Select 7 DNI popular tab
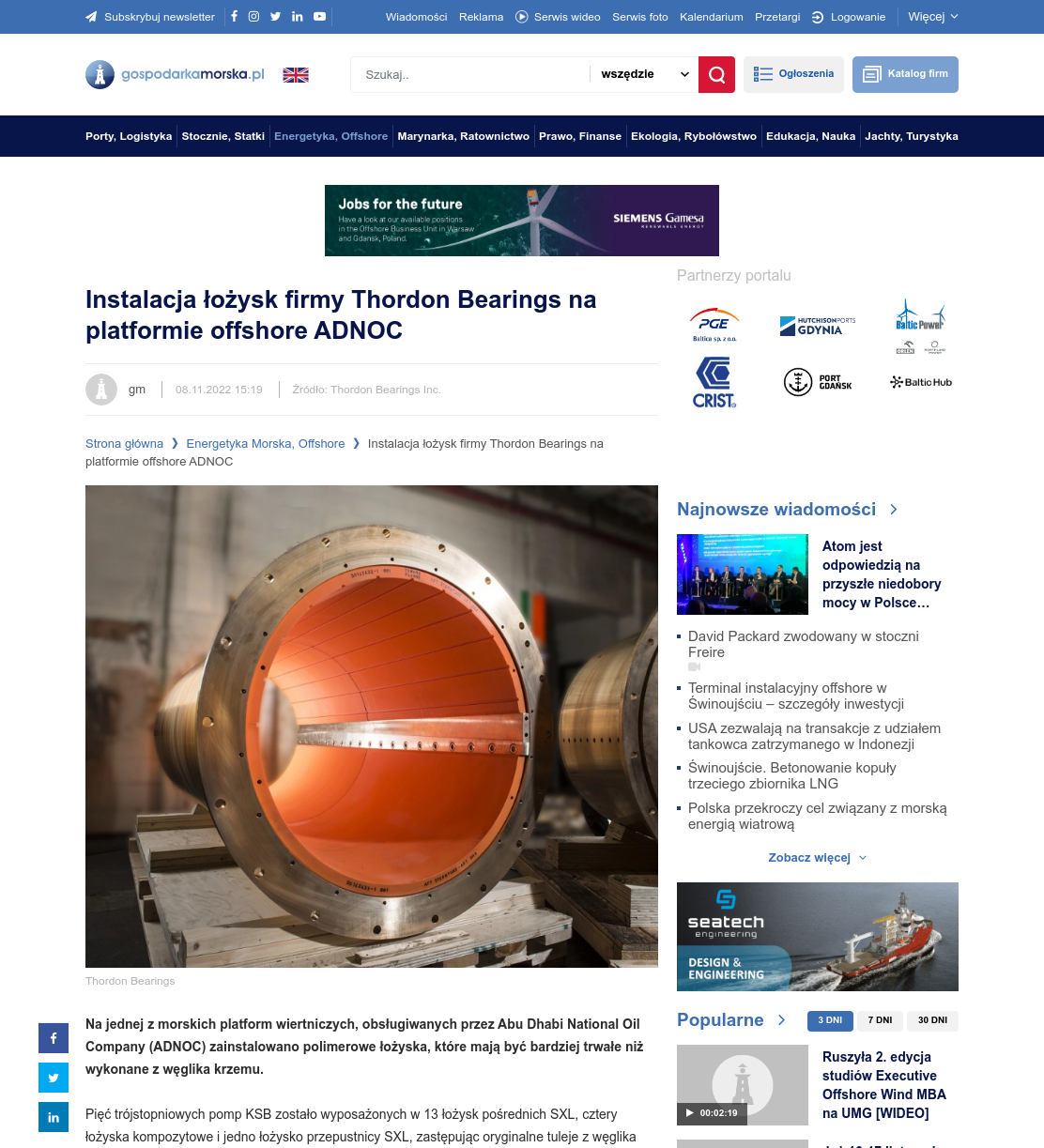The height and width of the screenshot is (1148, 1044). [880, 1020]
